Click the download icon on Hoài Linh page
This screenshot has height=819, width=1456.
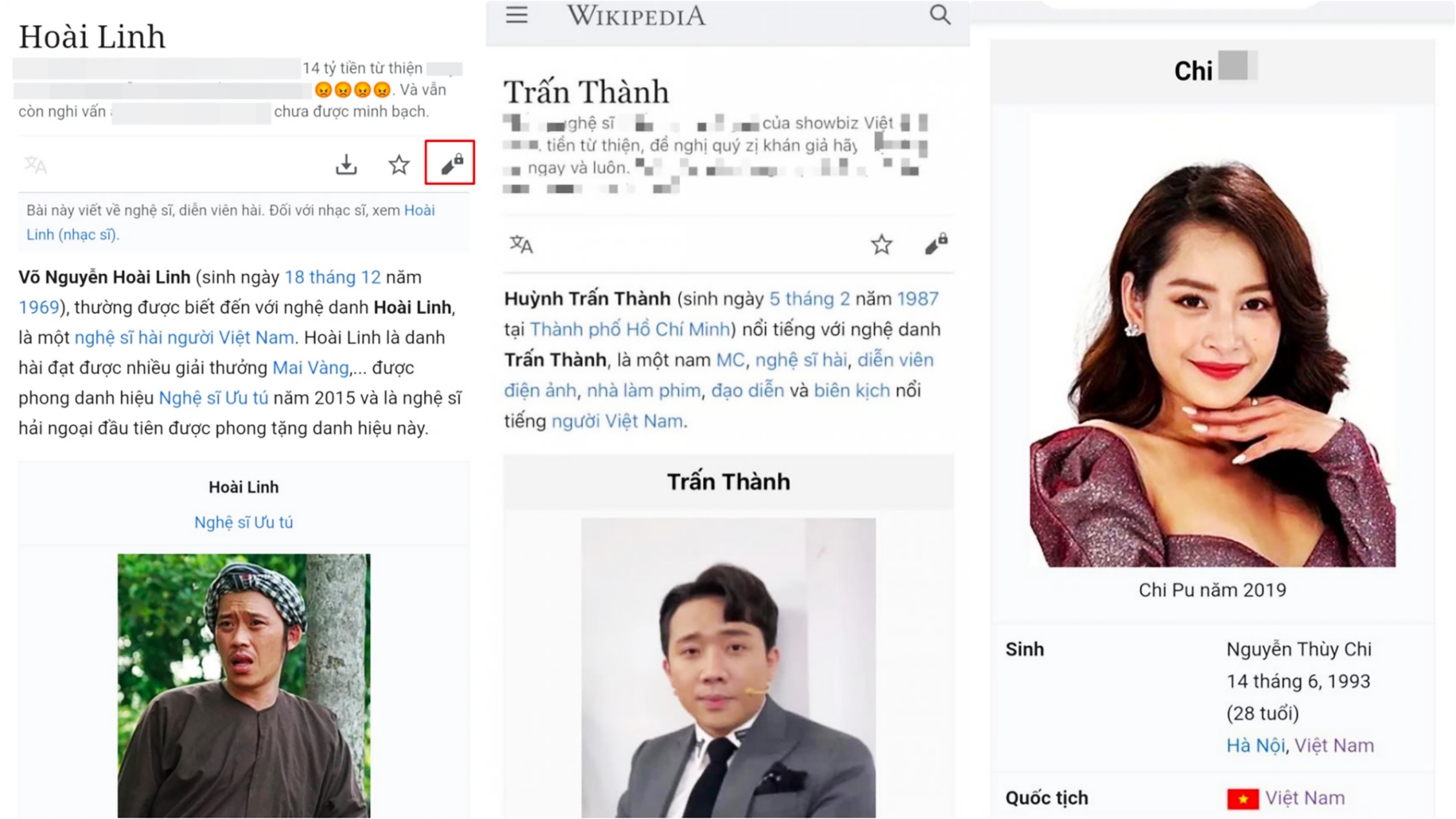coord(346,164)
